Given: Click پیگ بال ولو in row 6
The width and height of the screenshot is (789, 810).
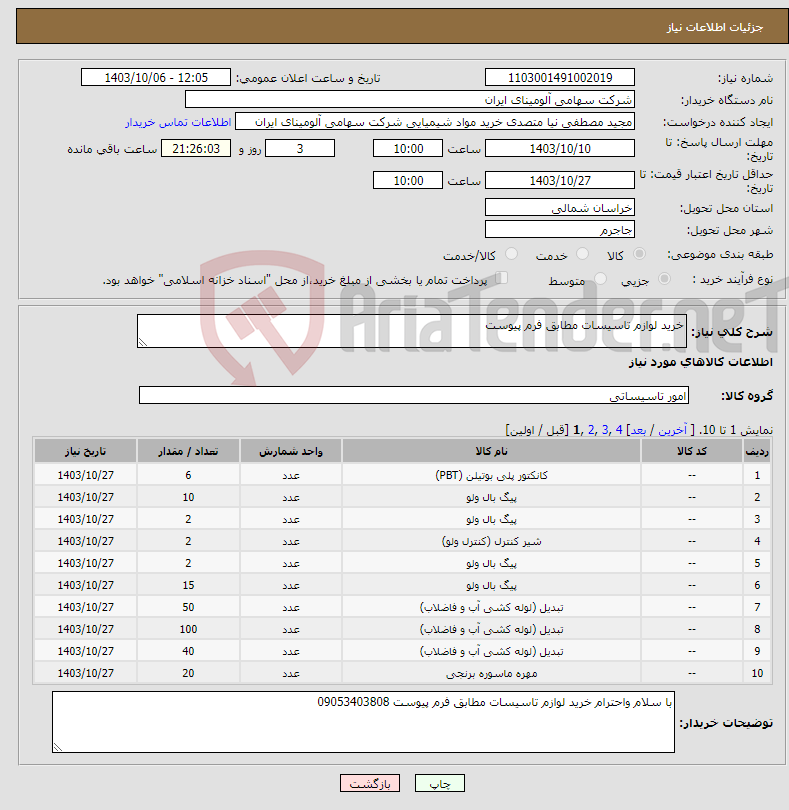Looking at the screenshot, I should (x=491, y=585).
